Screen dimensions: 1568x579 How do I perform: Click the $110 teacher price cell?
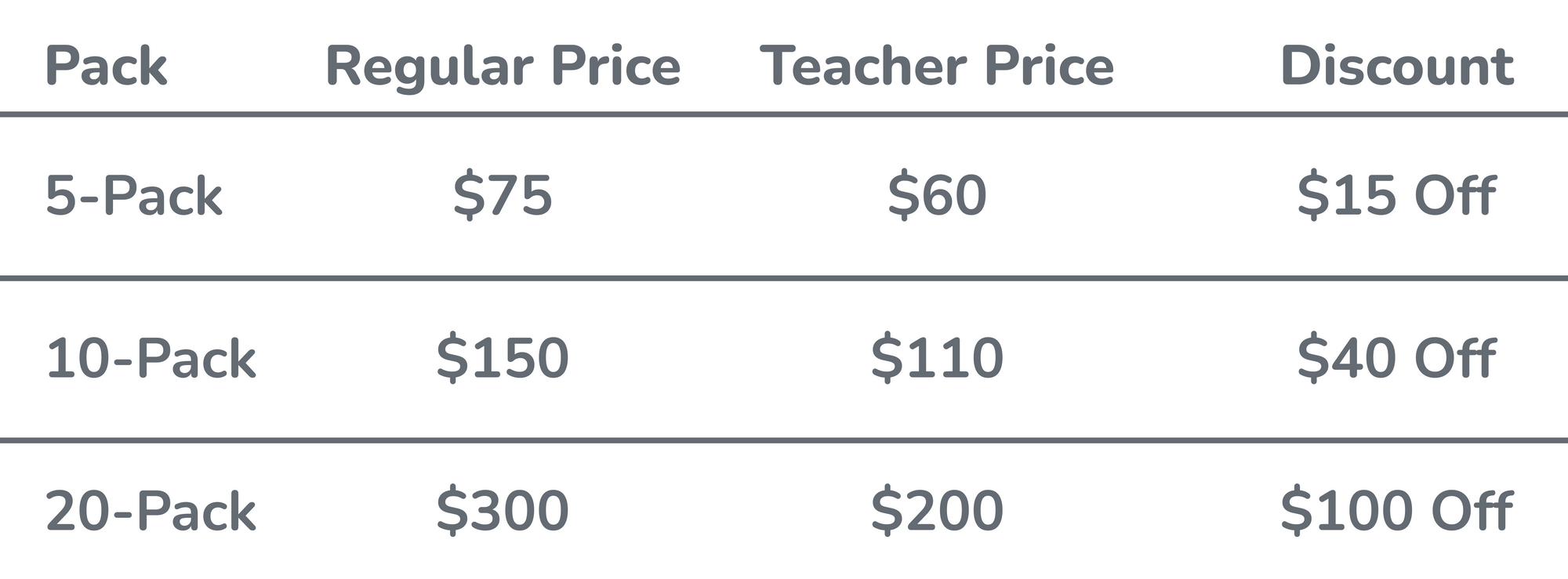(937, 359)
